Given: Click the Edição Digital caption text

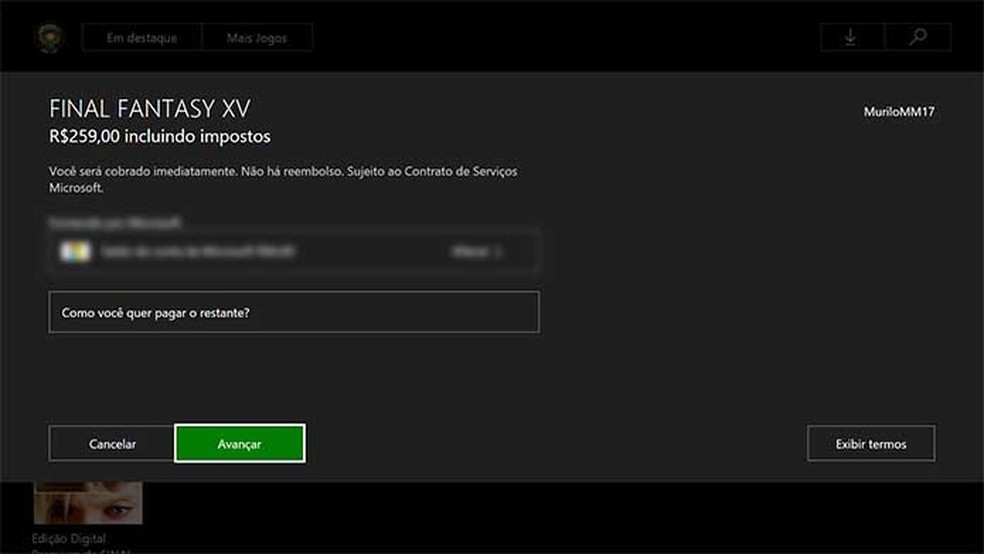Looking at the screenshot, I should (69, 538).
